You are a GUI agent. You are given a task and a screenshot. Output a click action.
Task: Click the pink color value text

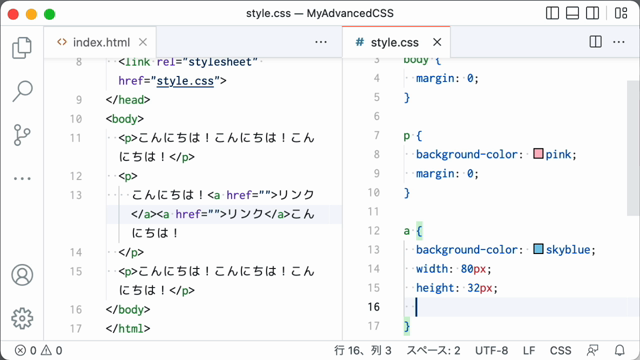pyautogui.click(x=559, y=154)
